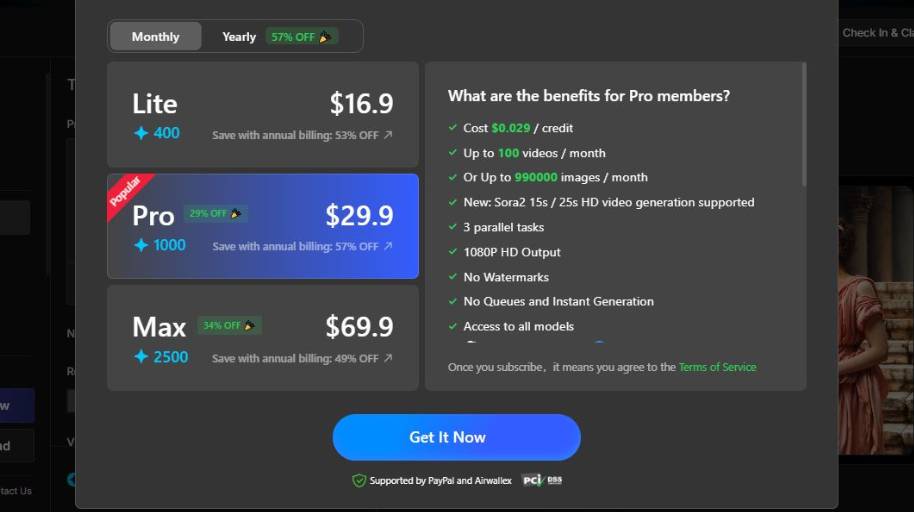This screenshot has width=914, height=512.
Task: Click the Pro plan credits sparkle icon
Action: [141, 245]
